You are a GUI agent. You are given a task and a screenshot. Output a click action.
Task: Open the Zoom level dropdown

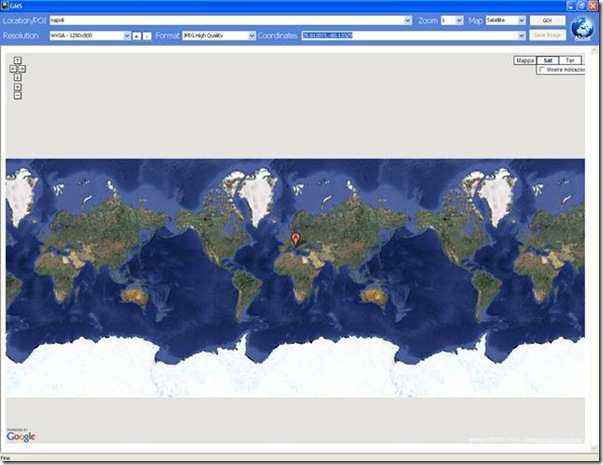click(x=459, y=20)
